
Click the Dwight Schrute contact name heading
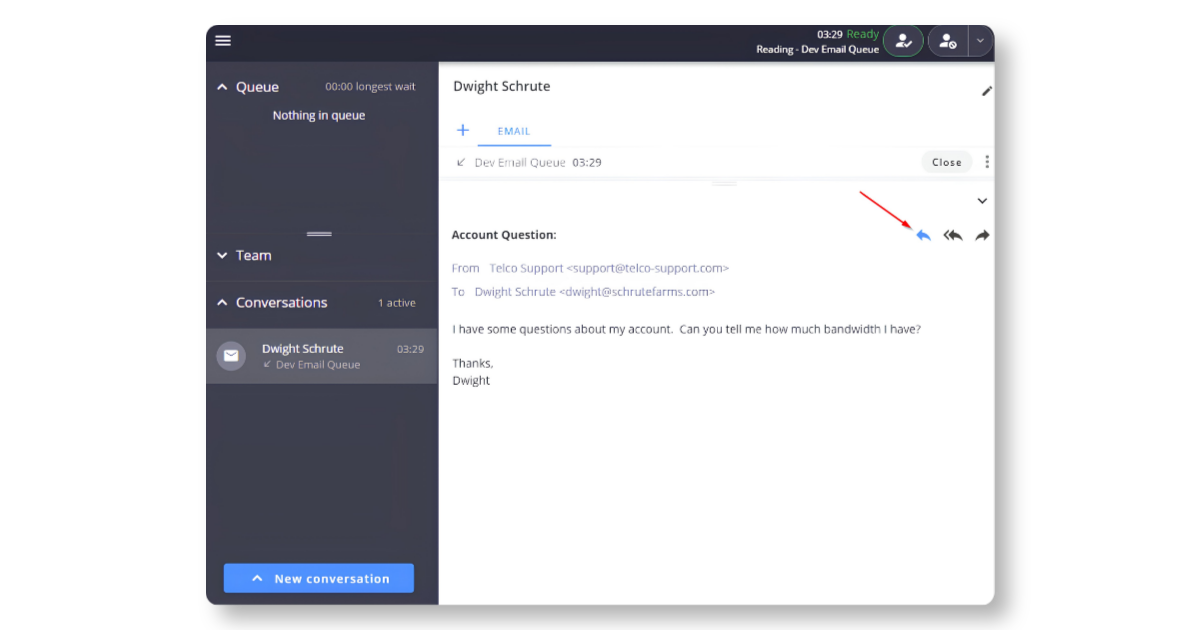point(502,86)
